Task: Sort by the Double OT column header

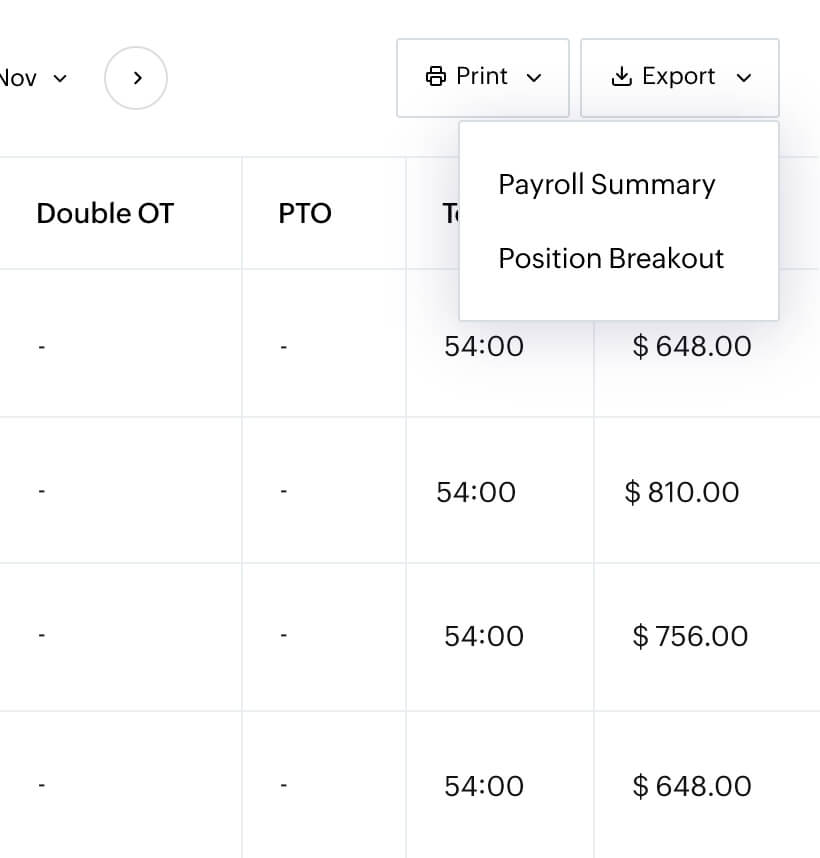Action: point(105,213)
